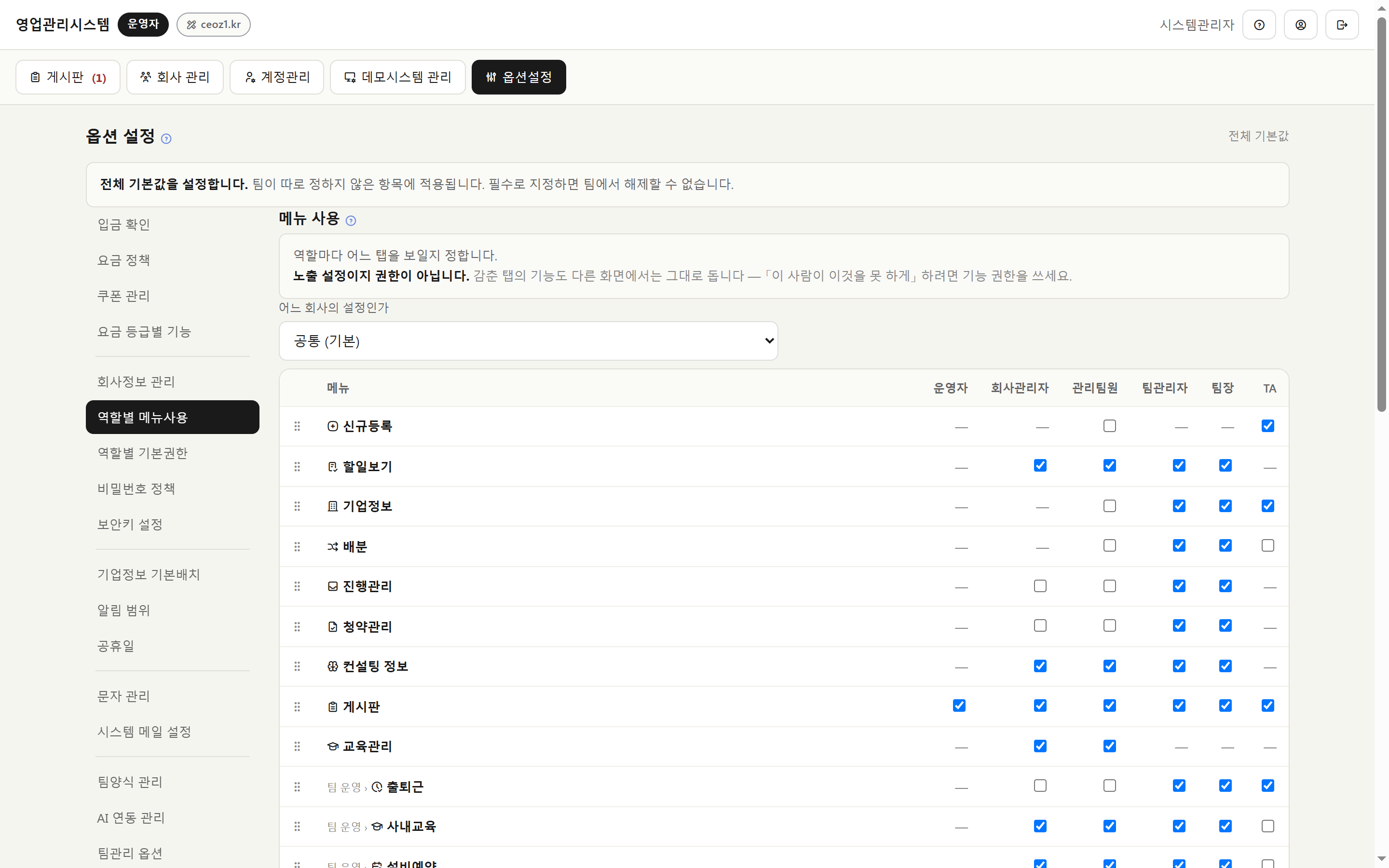The image size is (1389, 868).
Task: Select the 옵션설정 tab
Action: pos(518,77)
